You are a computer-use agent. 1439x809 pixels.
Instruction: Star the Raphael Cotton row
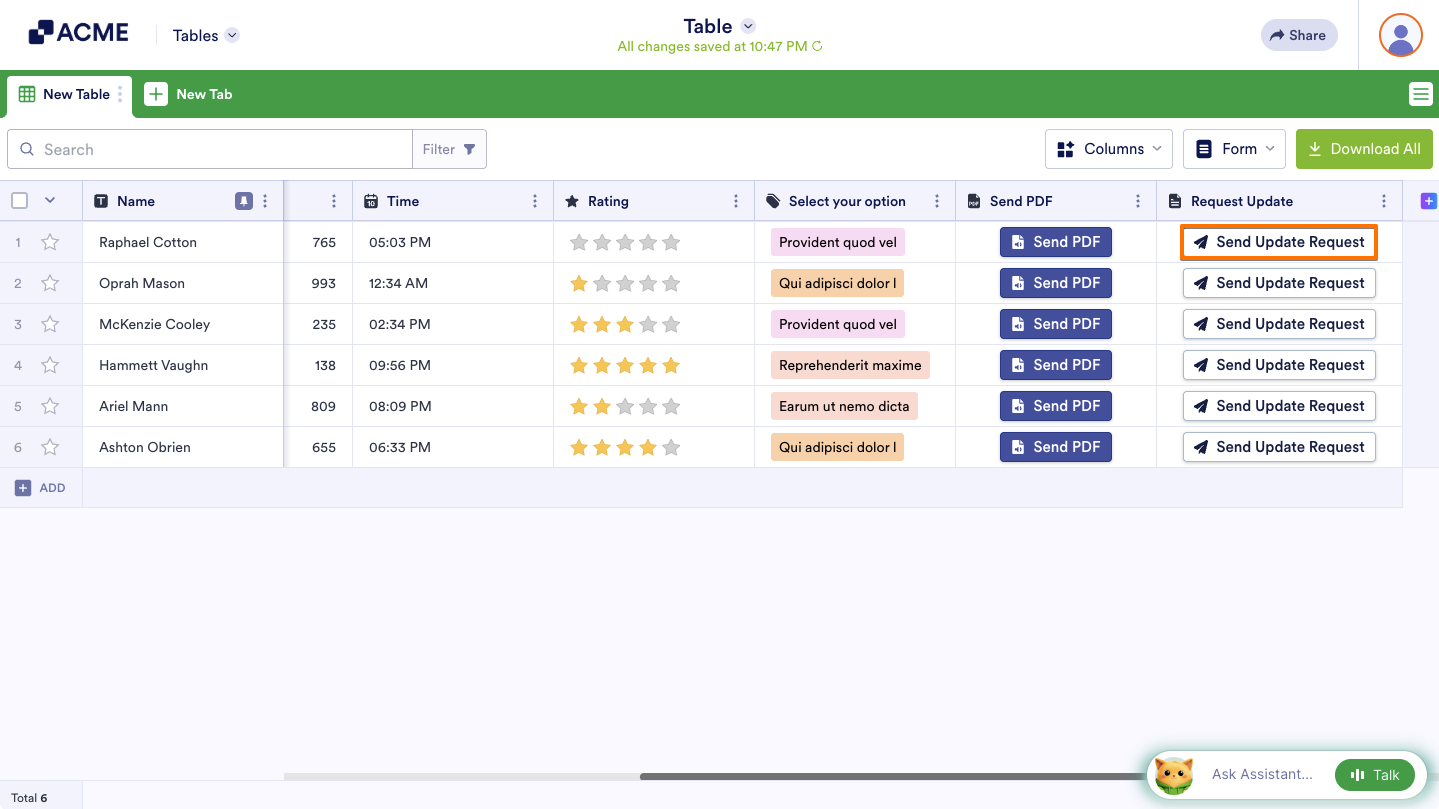(50, 242)
